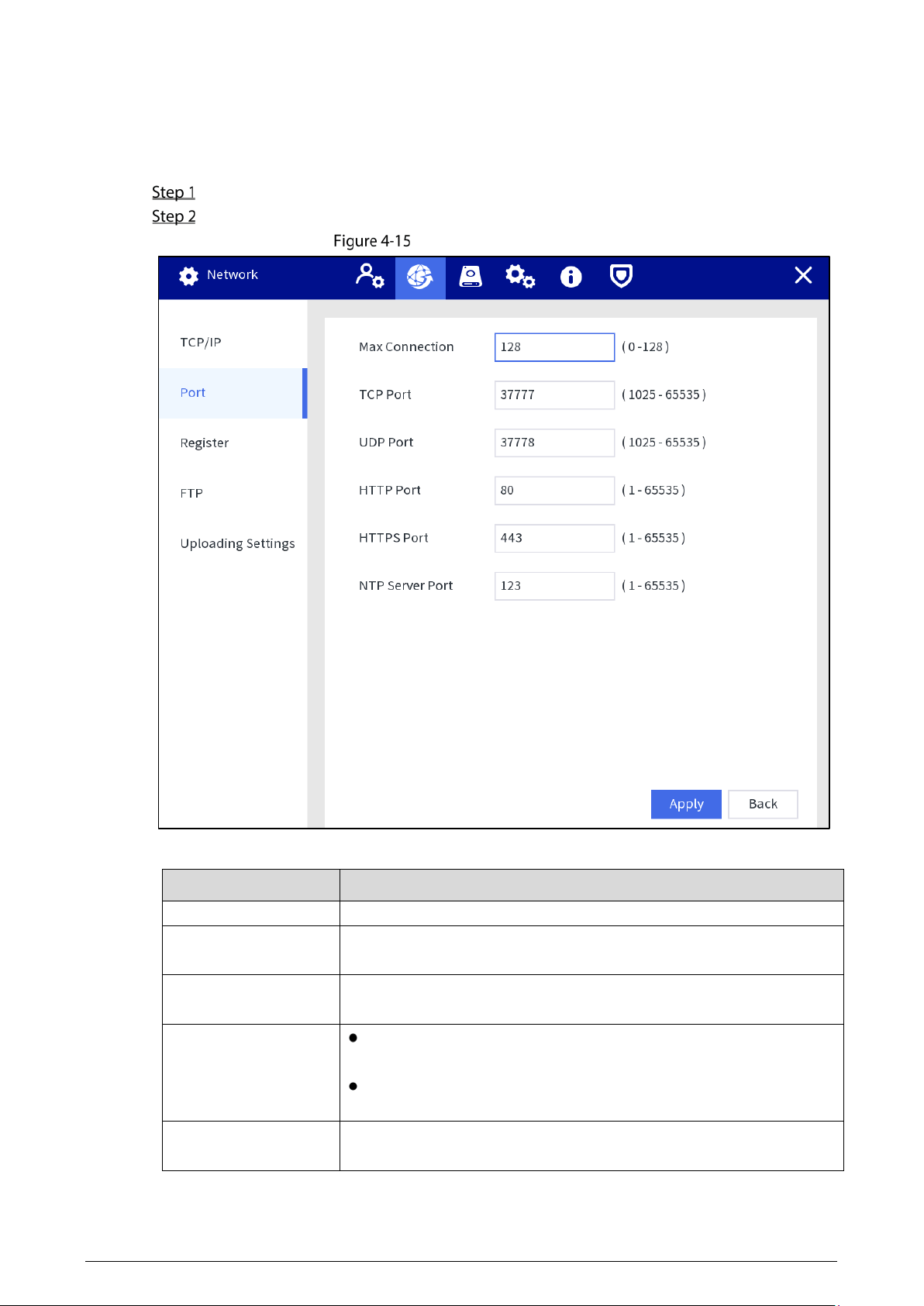Click the Network gear icon in header
The width and height of the screenshot is (924, 1306).
(188, 276)
